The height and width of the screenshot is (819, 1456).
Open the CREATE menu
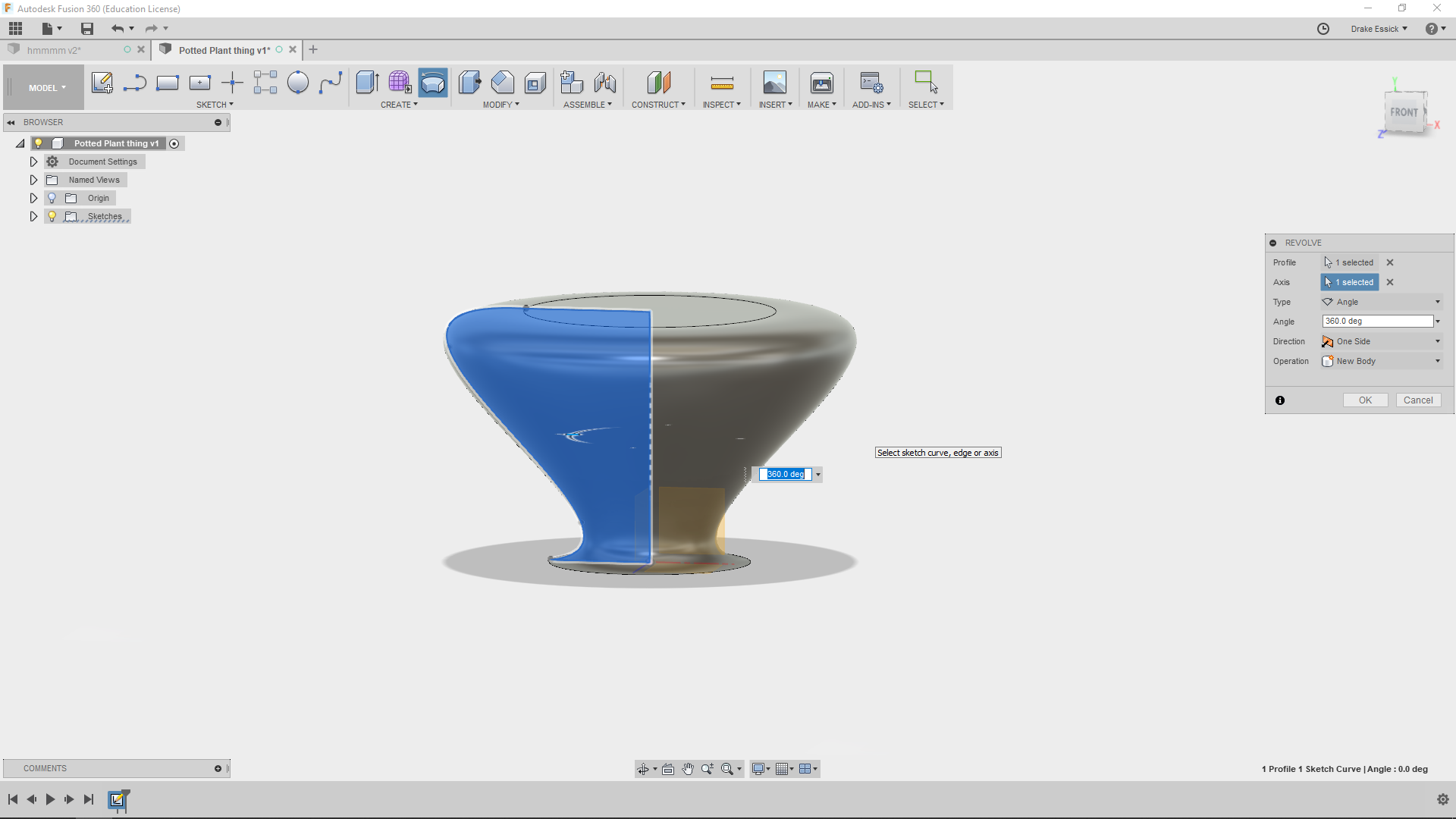399,105
